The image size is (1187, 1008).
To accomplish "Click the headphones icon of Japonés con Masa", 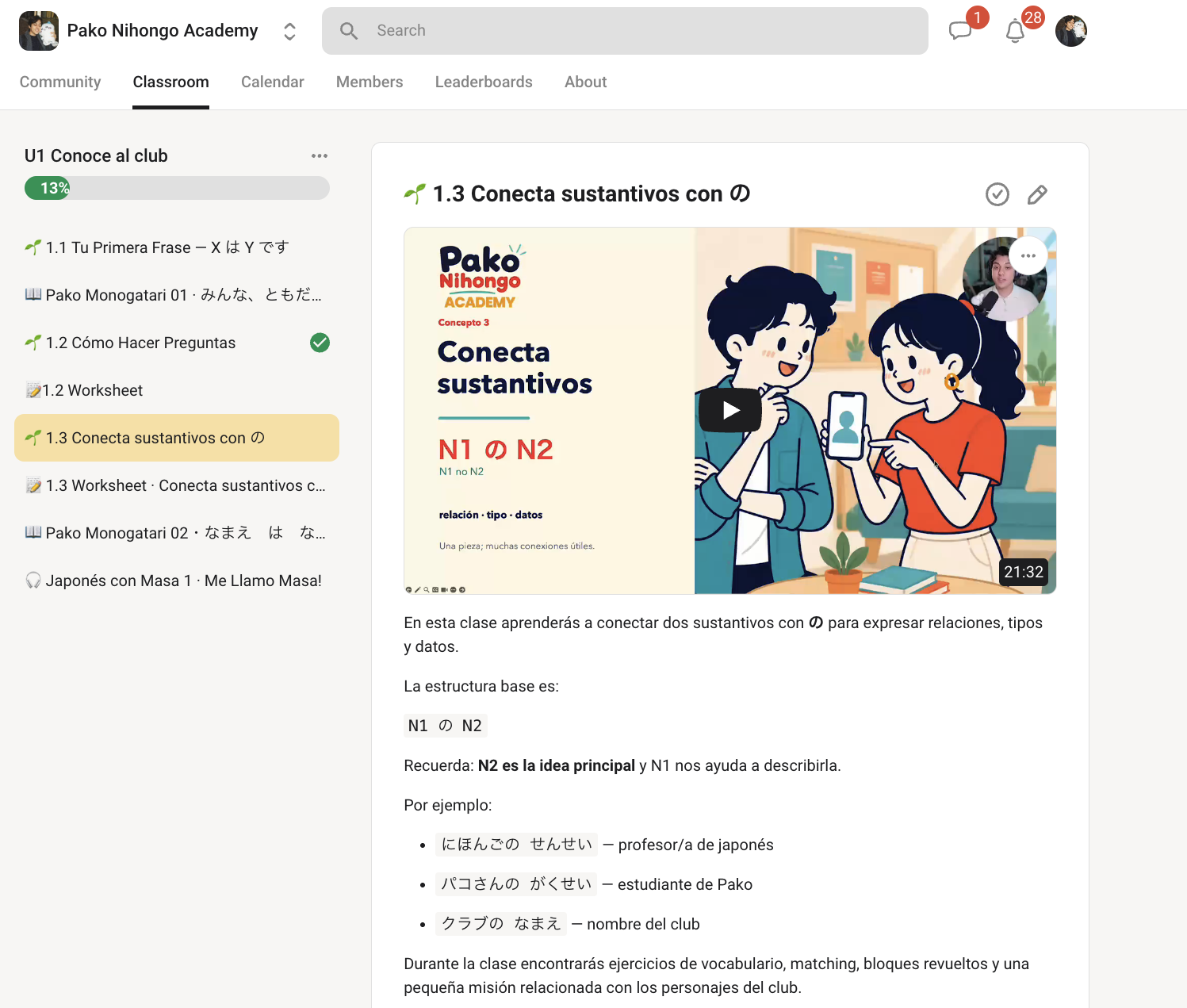I will (33, 581).
